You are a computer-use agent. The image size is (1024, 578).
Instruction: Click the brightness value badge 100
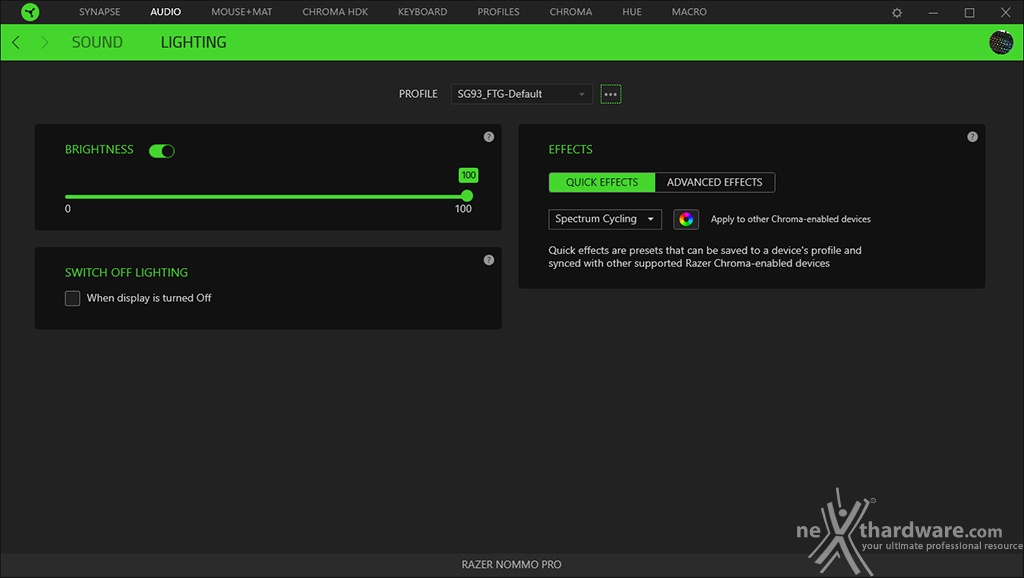(468, 175)
